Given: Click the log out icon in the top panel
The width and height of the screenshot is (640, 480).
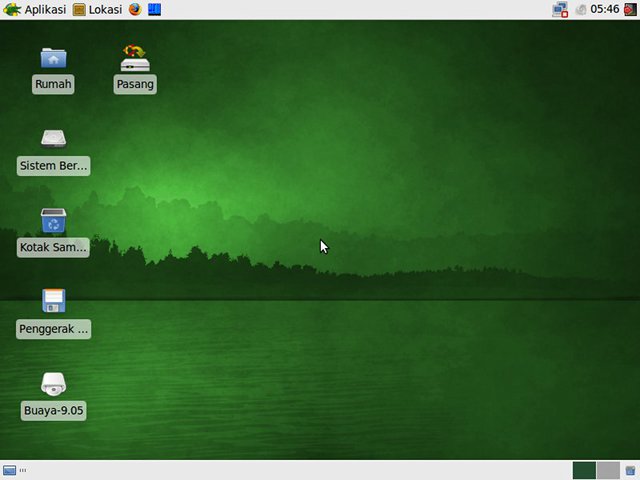Looking at the screenshot, I should [630, 9].
